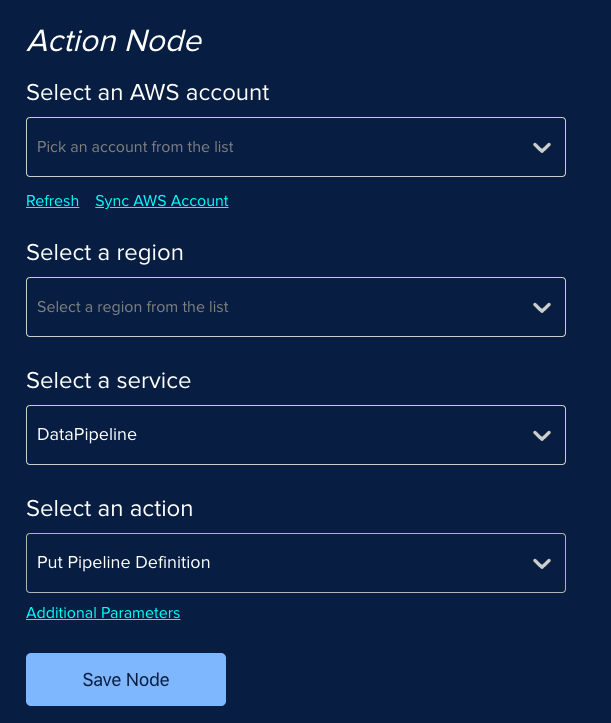
Task: Click the 'Select a region from the list' placeholder
Action: tap(133, 307)
